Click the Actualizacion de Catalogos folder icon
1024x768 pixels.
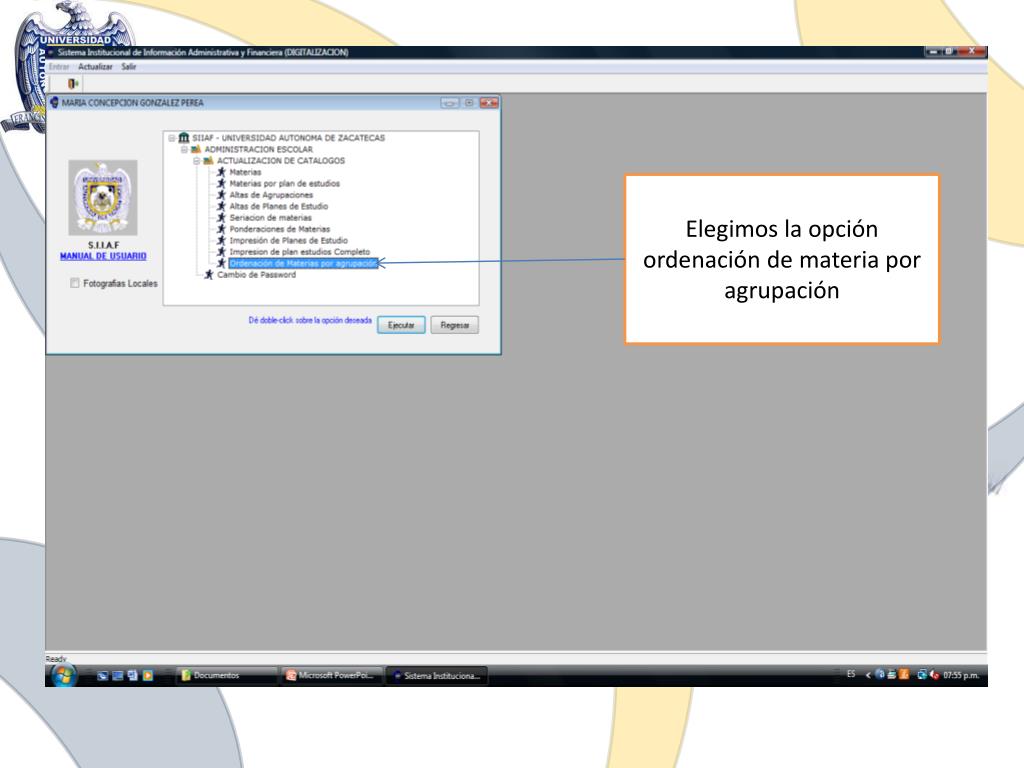point(208,160)
